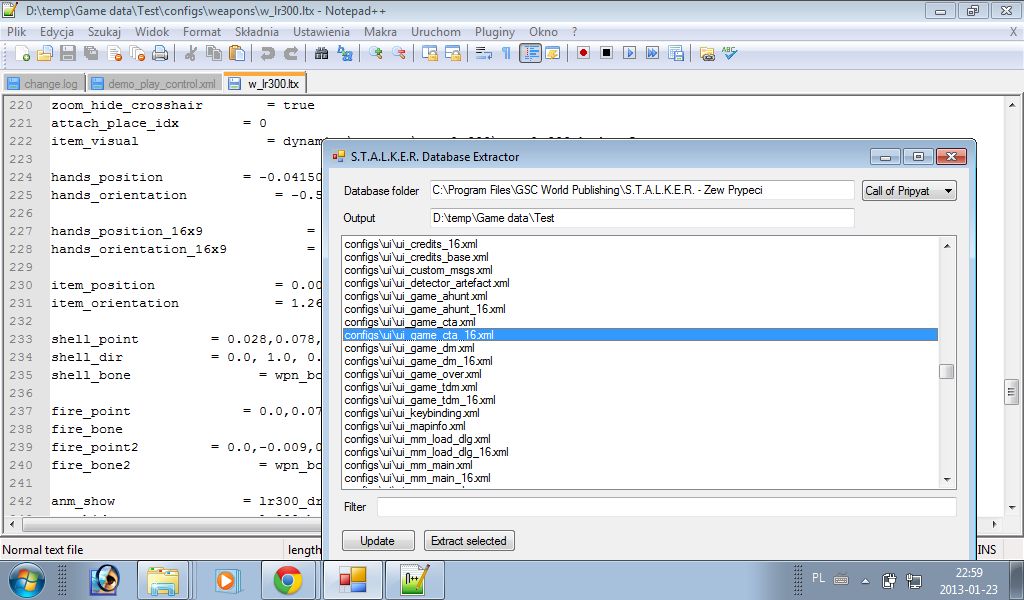Click the ABC spell check icon
Screen dimensions: 1024x600
point(729,53)
